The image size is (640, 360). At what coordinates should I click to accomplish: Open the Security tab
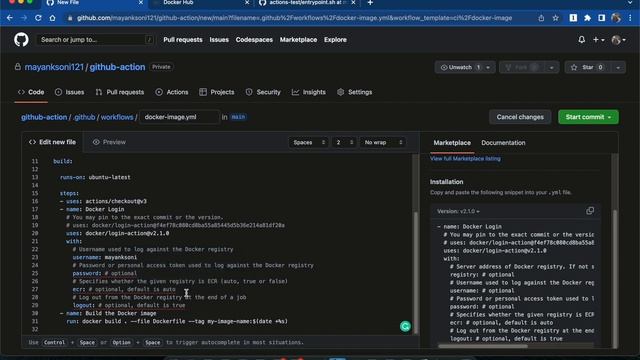[x=263, y=92]
